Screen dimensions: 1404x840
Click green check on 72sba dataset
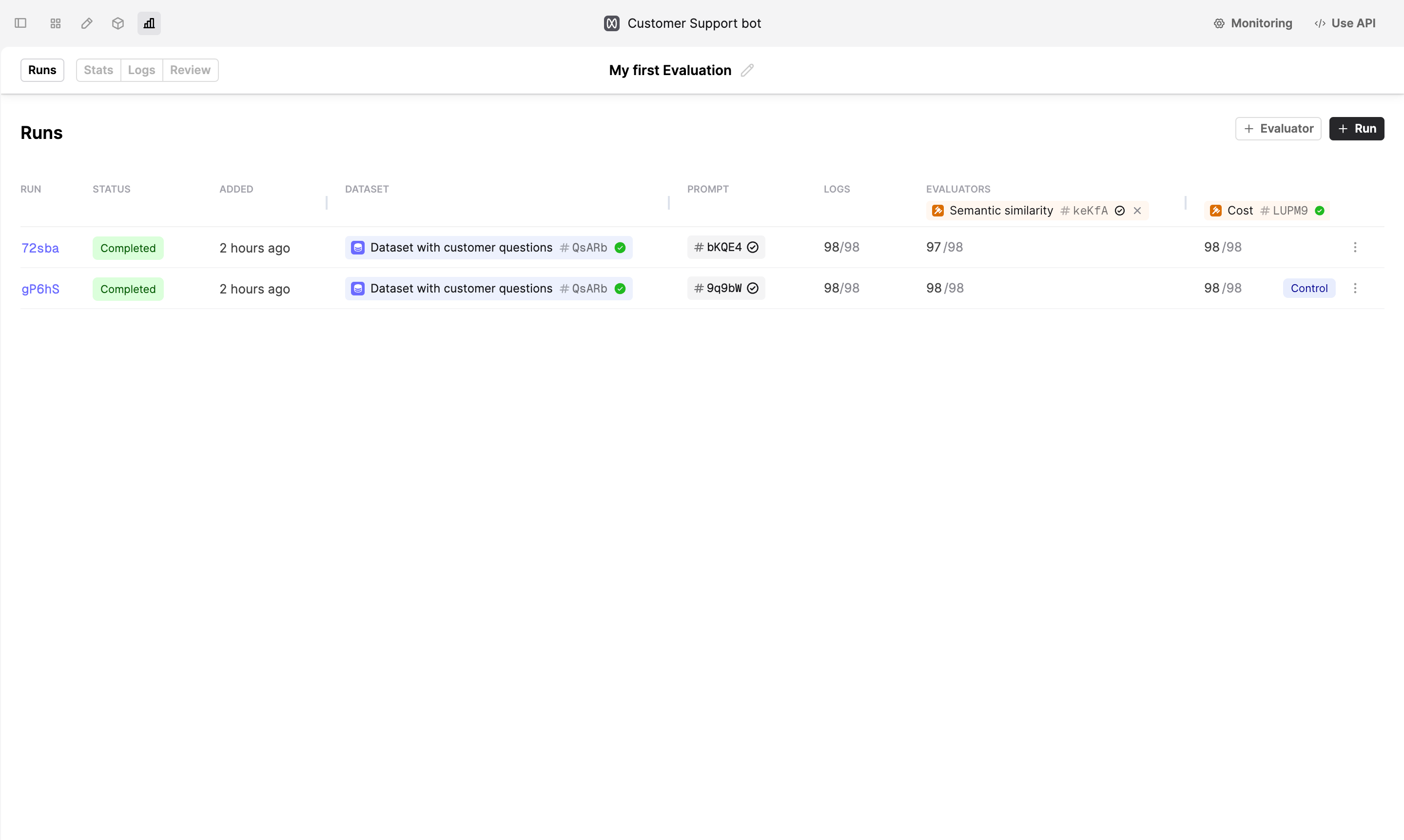[x=620, y=247]
